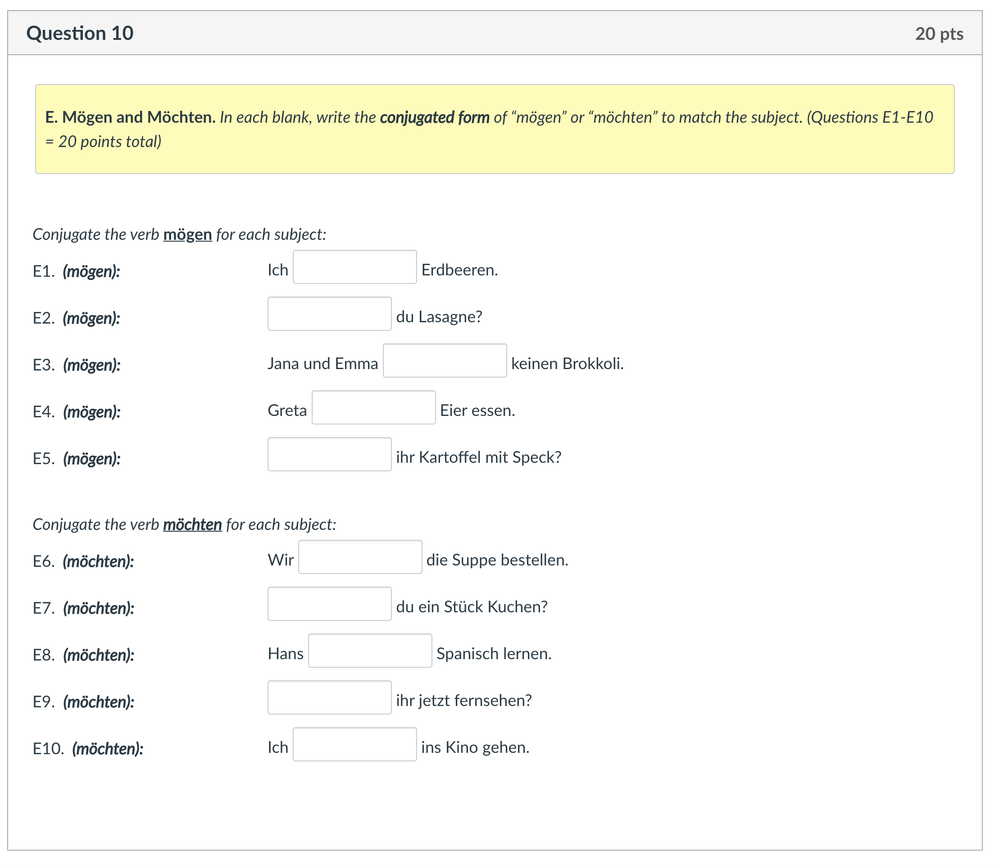This screenshot has width=999, height=867.
Task: Click the E2 blank before "du Lasagne?"
Action: (x=329, y=315)
